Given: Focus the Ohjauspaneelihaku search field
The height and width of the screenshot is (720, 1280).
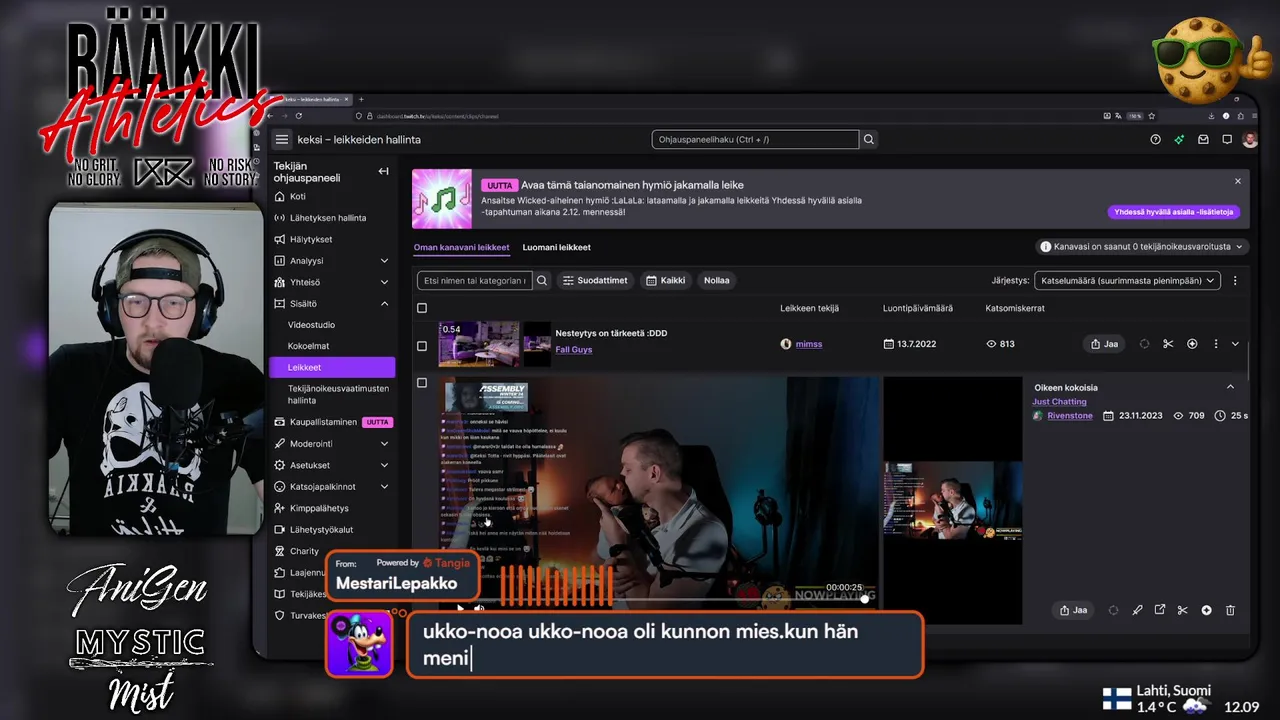Looking at the screenshot, I should coord(755,140).
